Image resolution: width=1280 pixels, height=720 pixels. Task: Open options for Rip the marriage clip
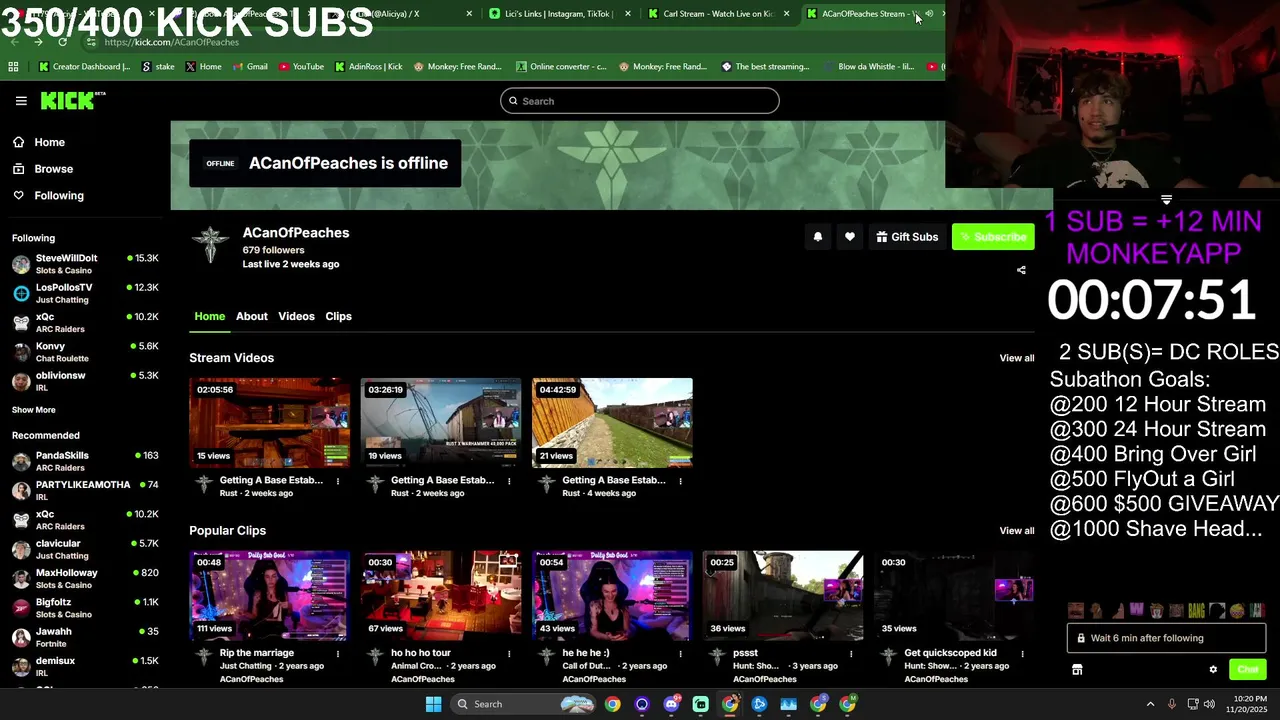tap(337, 654)
